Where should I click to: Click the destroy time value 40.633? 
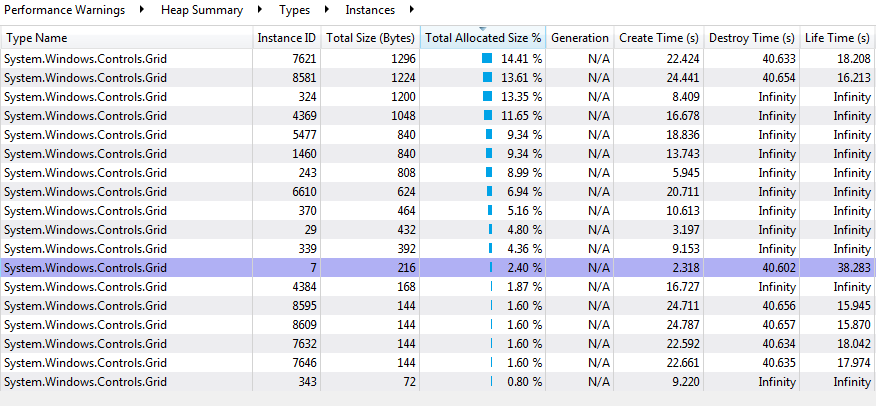[779, 59]
